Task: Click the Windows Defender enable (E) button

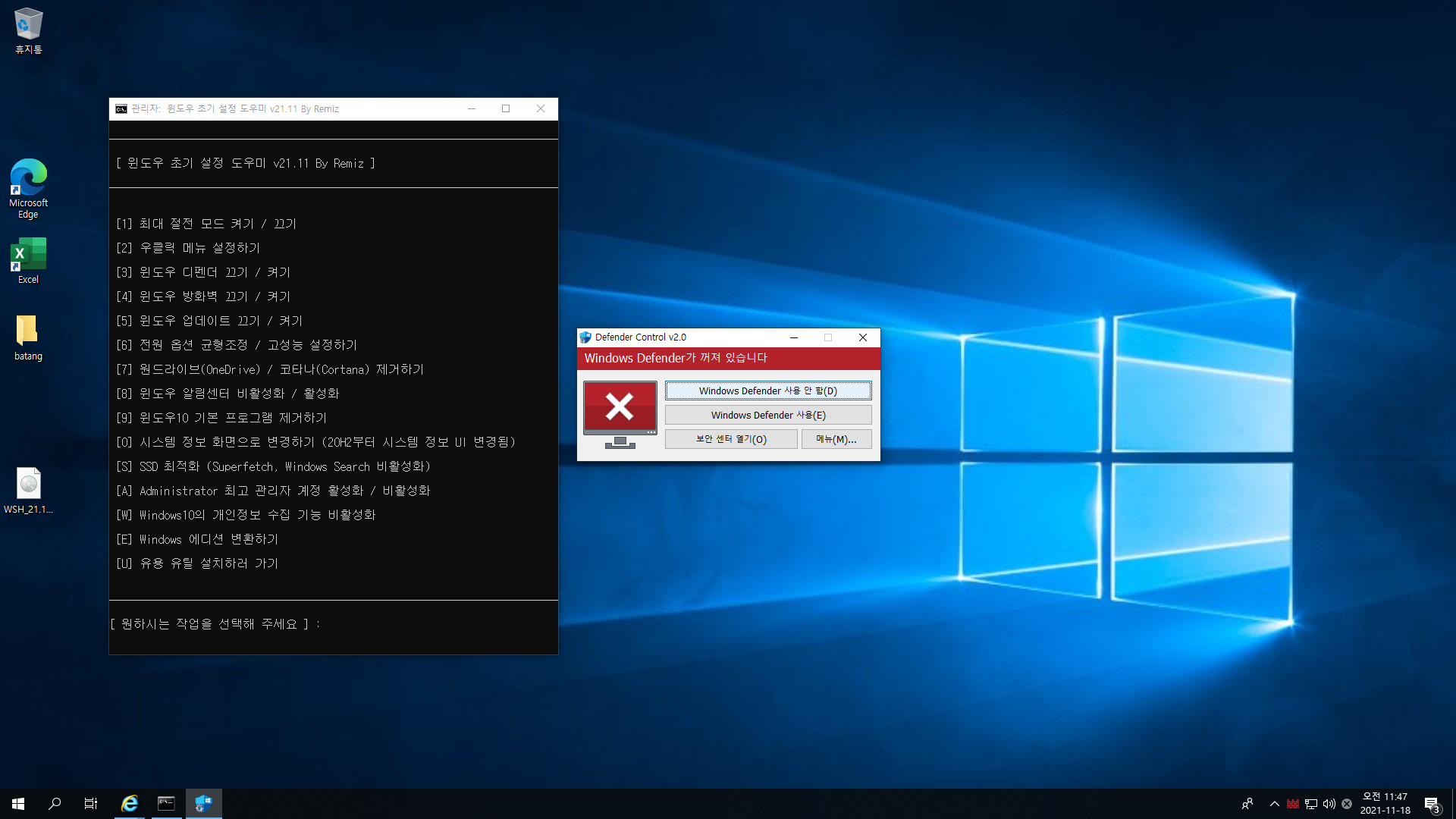Action: tap(768, 415)
